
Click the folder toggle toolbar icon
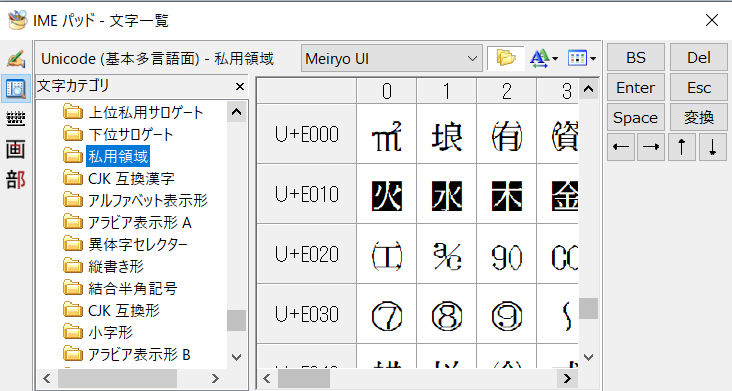[506, 58]
